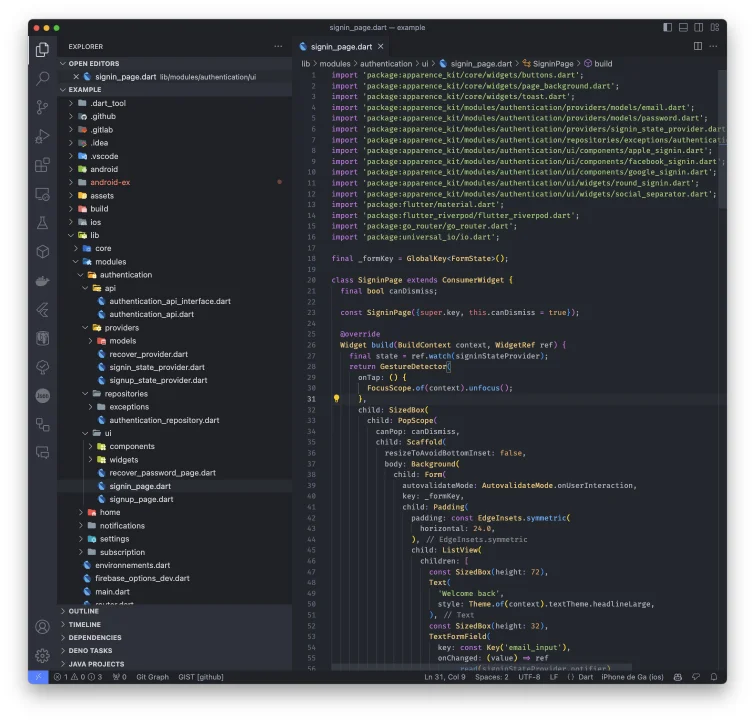755x721 pixels.
Task: Click the lightbulb code action on line 31
Action: click(x=337, y=398)
